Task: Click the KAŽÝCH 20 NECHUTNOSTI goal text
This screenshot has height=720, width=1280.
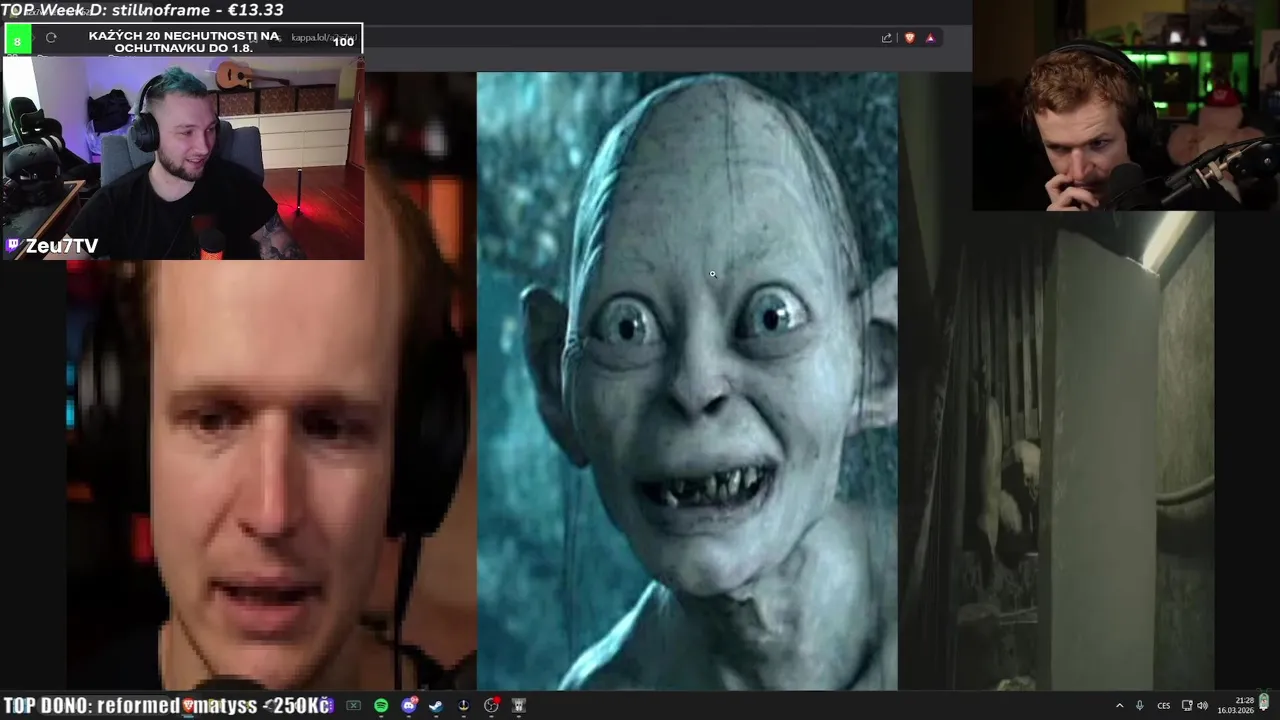Action: click(183, 42)
